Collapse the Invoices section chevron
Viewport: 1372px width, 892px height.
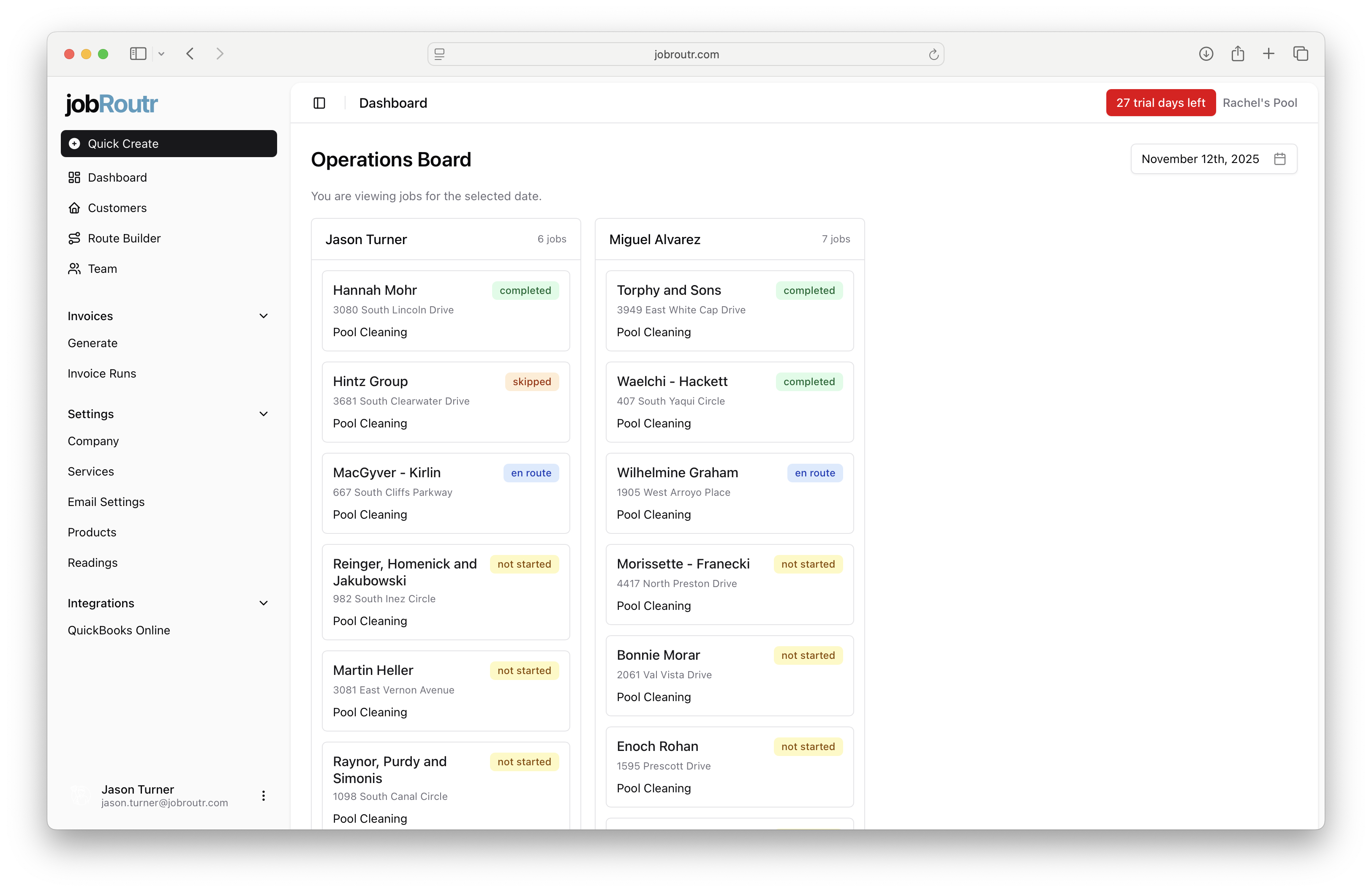pos(264,316)
